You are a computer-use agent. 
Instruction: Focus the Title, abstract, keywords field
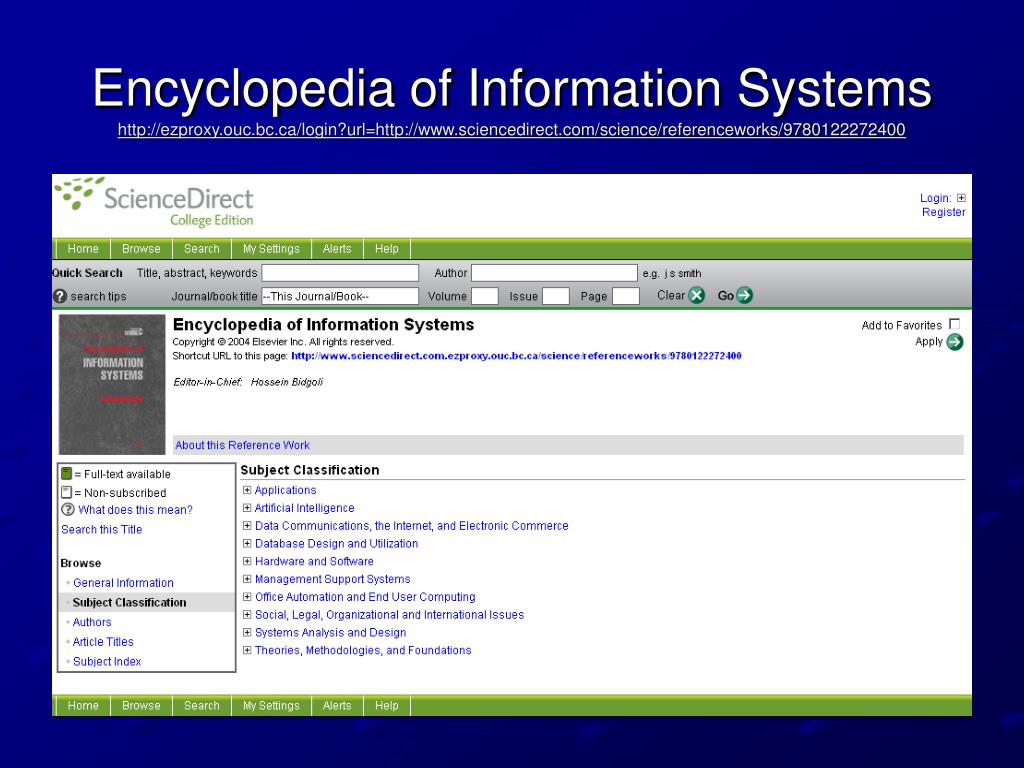[x=340, y=273]
